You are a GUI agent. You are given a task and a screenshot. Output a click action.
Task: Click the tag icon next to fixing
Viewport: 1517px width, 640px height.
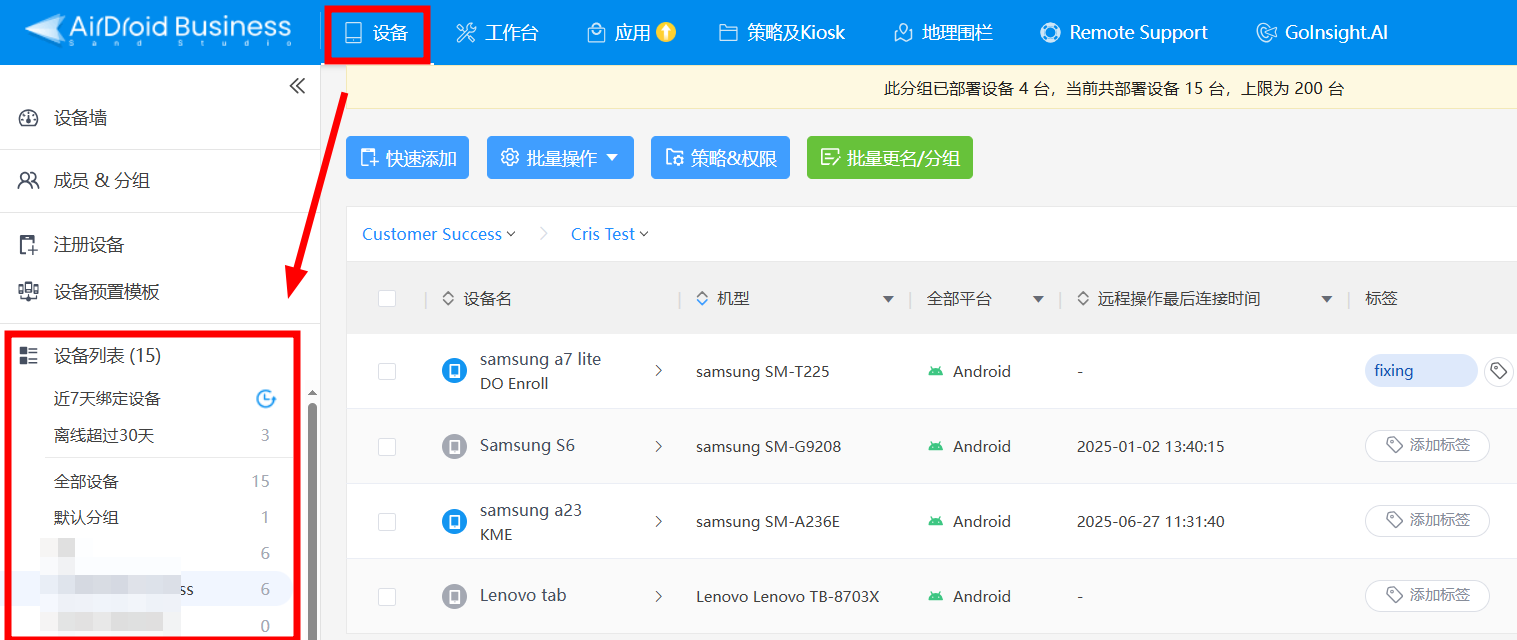pos(1498,372)
